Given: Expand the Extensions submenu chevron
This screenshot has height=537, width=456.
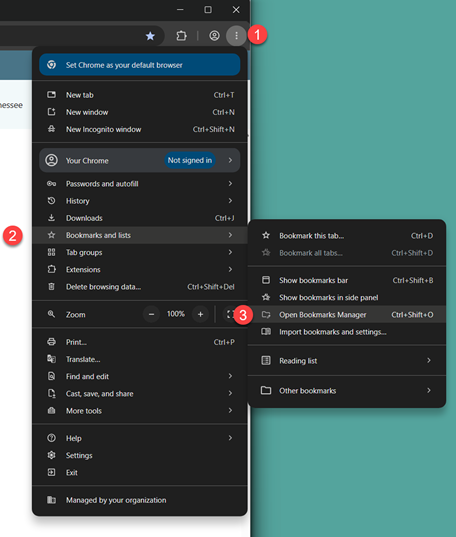Looking at the screenshot, I should pos(230,270).
